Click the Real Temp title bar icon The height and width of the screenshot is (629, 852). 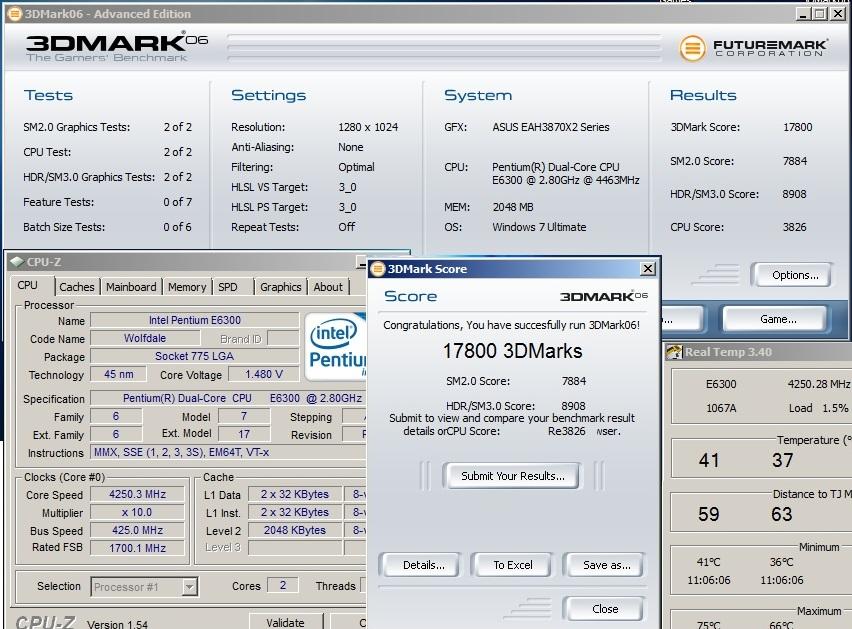point(674,352)
